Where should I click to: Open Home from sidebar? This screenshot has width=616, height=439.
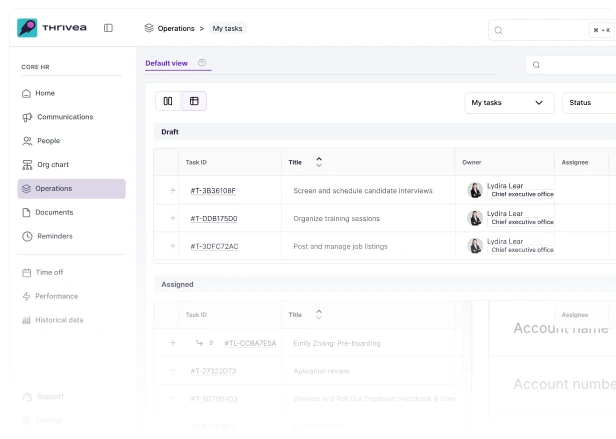tap(45, 93)
